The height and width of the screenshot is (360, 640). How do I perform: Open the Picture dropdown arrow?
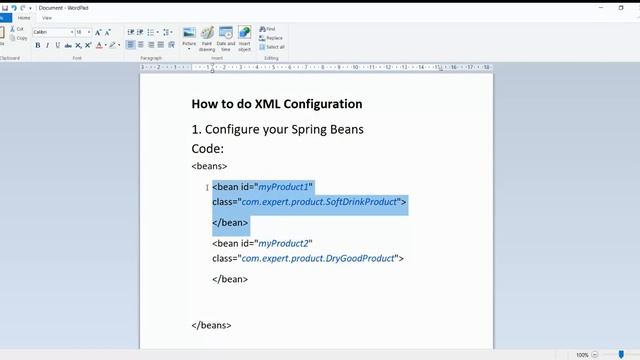[189, 49]
